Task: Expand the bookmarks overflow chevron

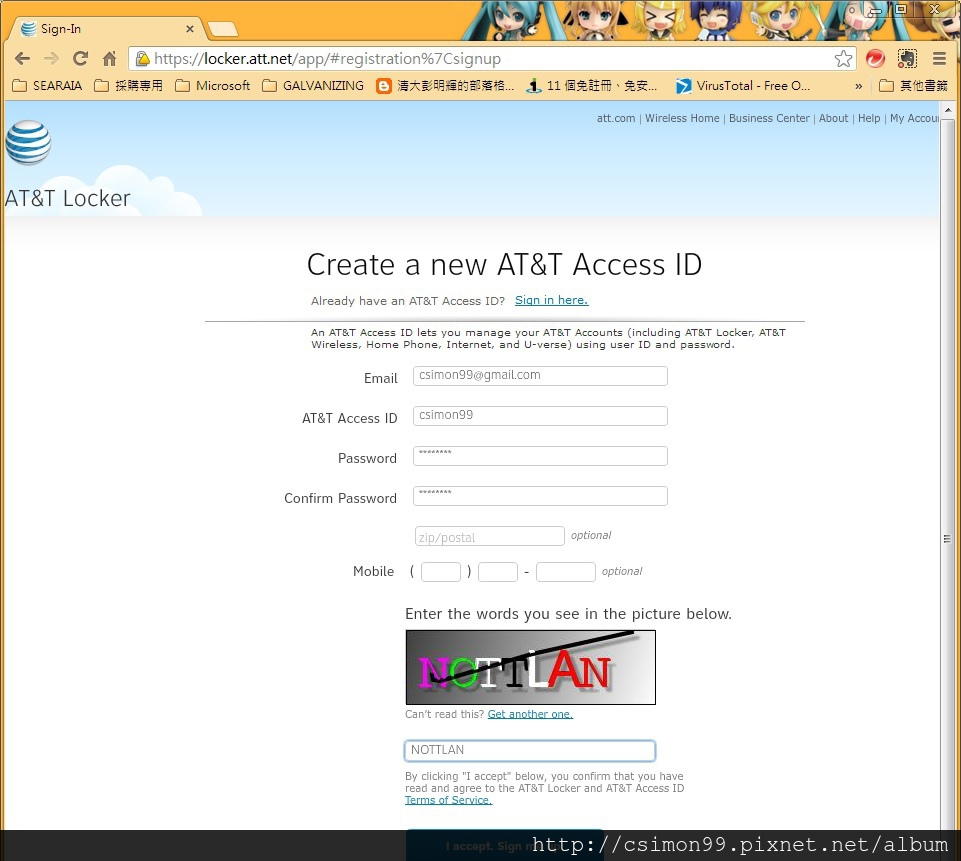Action: coord(859,86)
